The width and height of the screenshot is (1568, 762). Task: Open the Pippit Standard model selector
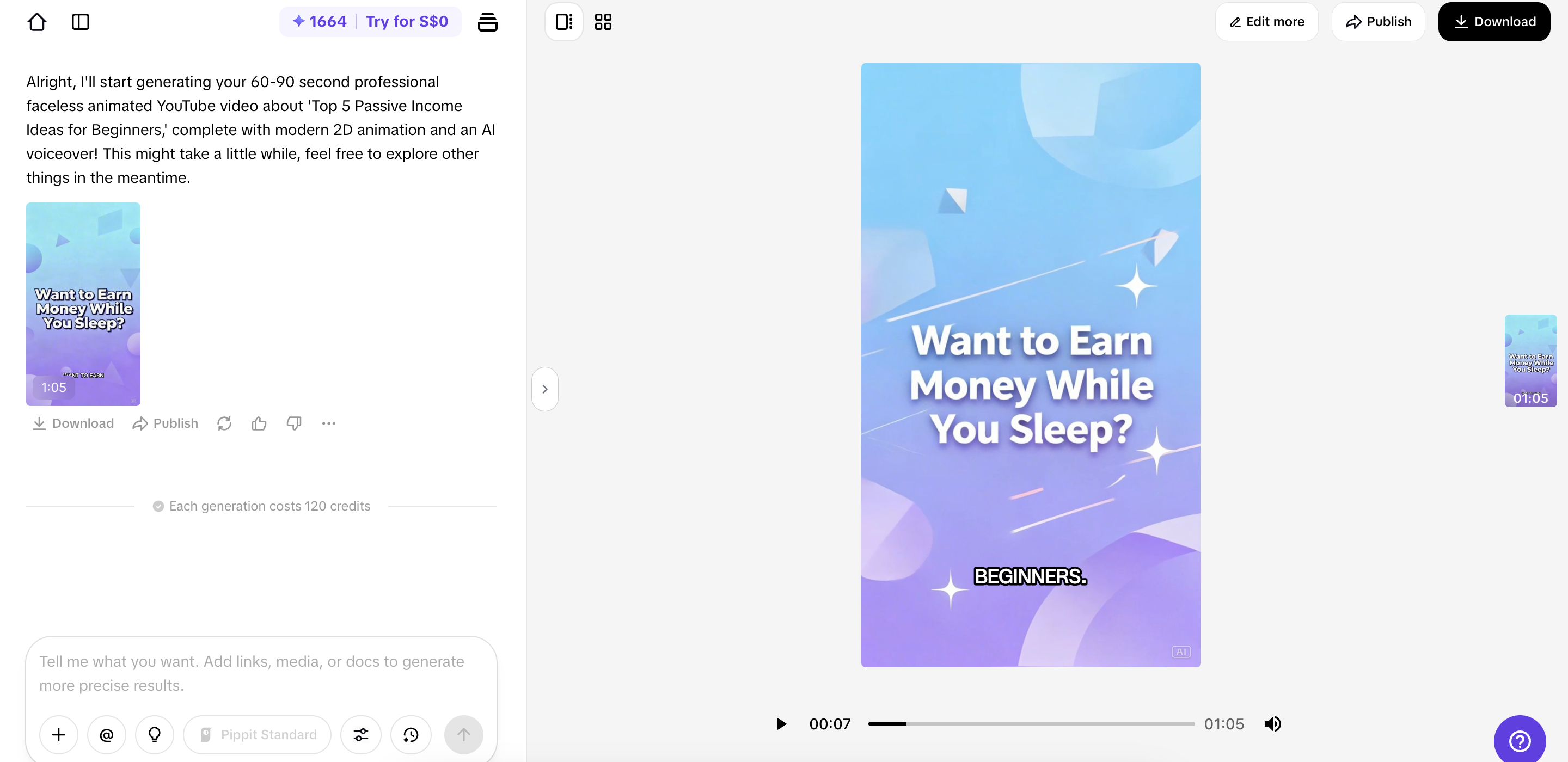click(258, 735)
